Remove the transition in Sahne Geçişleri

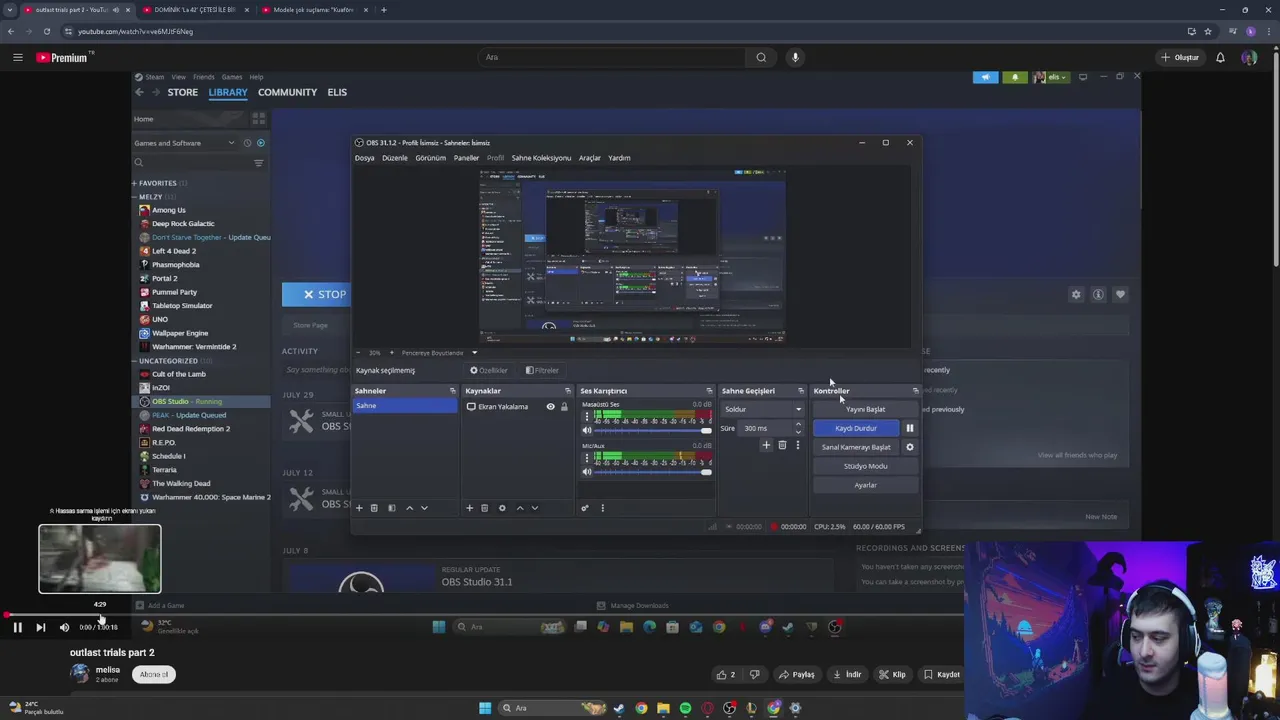[x=782, y=445]
